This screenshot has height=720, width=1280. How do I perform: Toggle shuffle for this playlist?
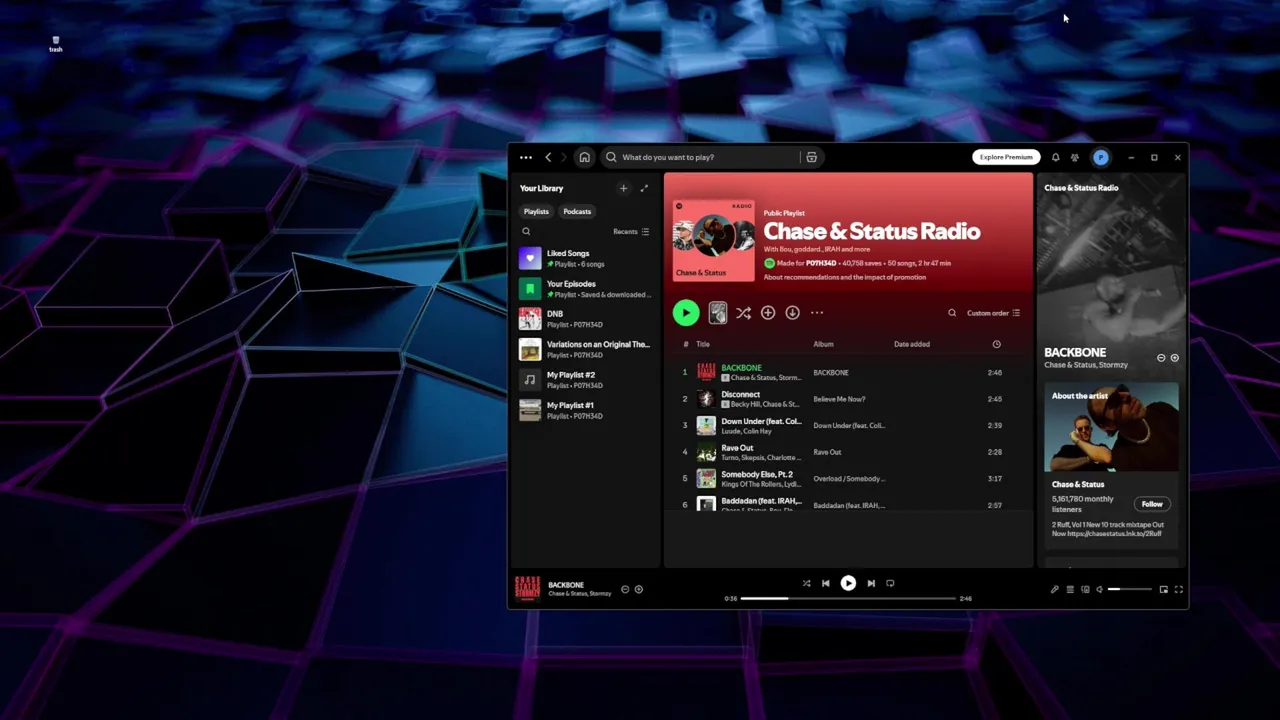[x=743, y=313]
